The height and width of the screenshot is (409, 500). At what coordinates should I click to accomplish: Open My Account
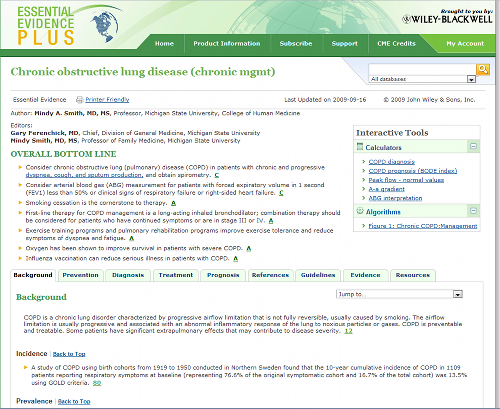point(465,44)
